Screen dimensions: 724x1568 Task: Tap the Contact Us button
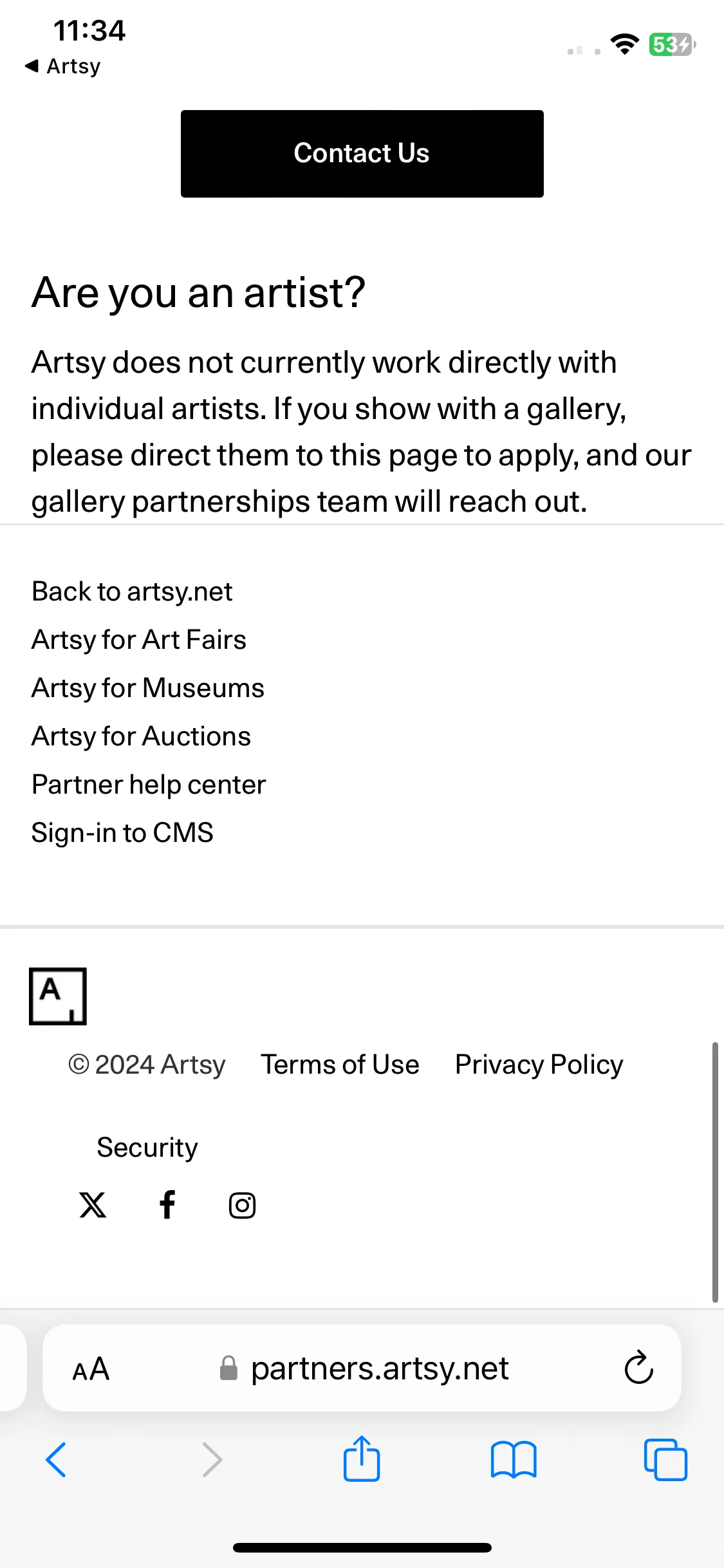[x=362, y=154]
